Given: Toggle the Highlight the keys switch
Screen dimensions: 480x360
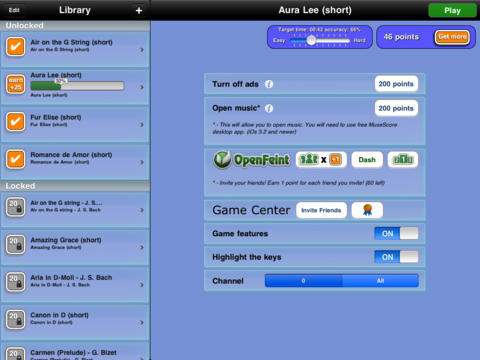Looking at the screenshot, I should (396, 257).
